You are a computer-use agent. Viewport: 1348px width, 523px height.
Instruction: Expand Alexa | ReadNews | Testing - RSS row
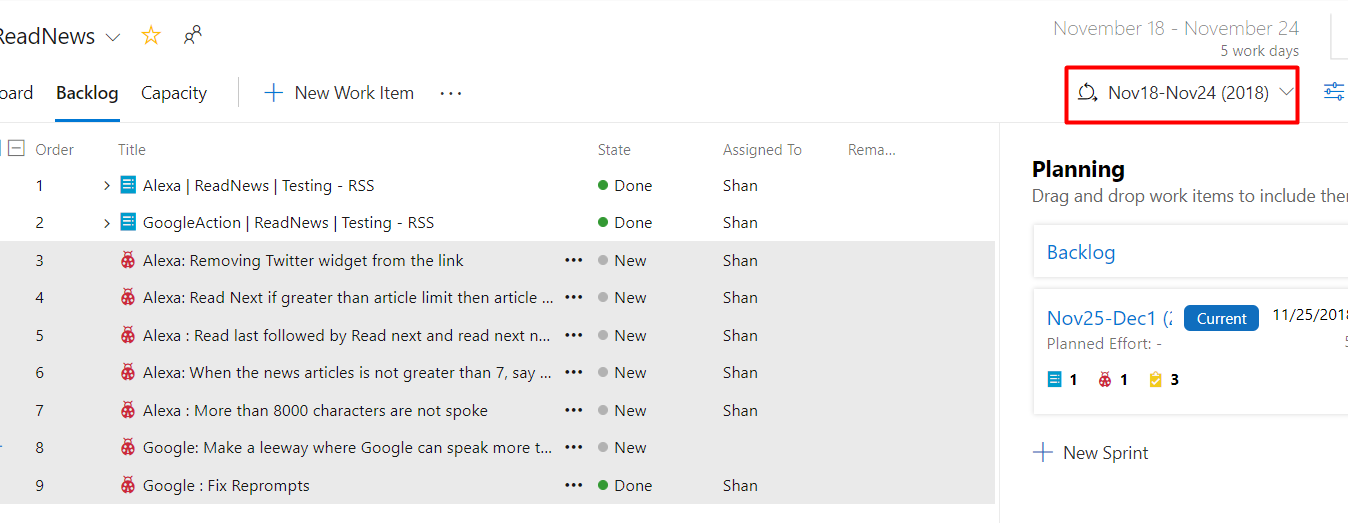pyautogui.click(x=107, y=185)
